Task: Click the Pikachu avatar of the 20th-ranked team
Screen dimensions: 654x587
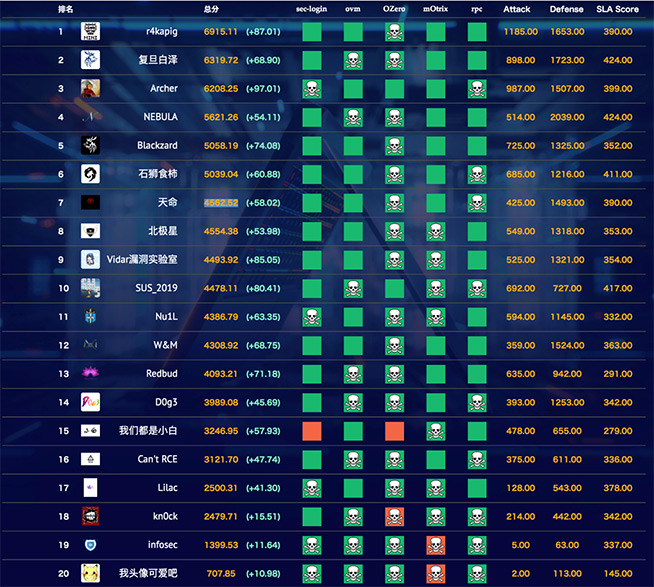Action: tap(90, 573)
